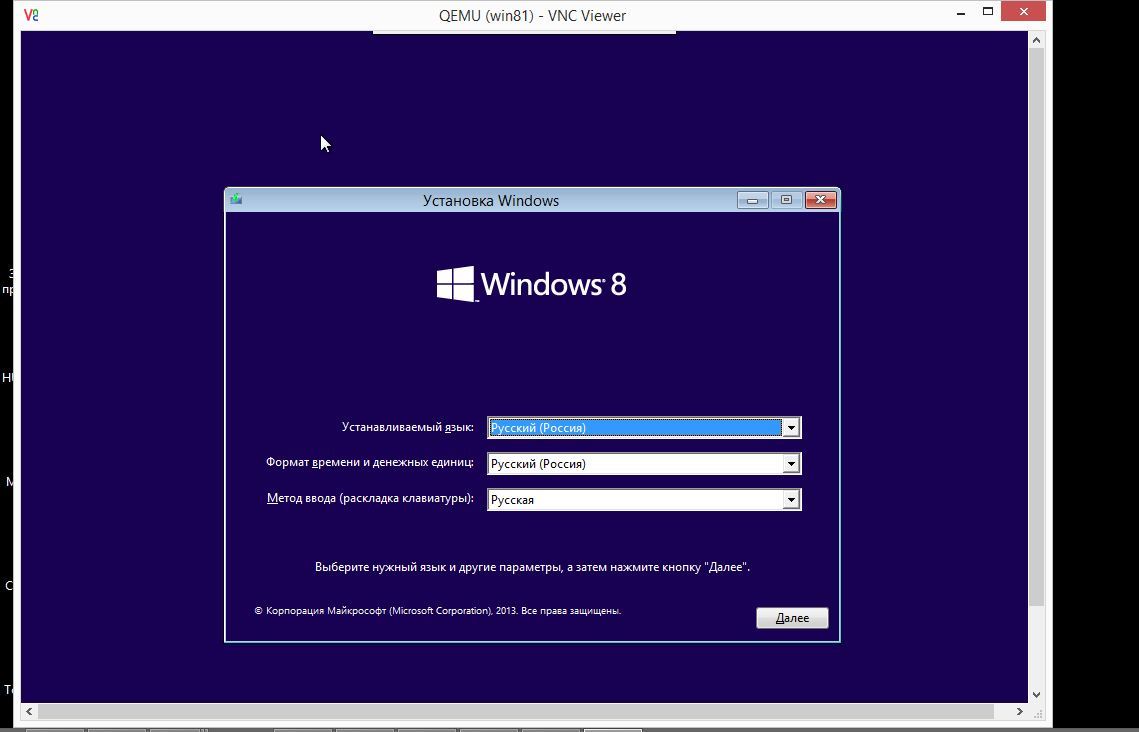Minimize the VNC Viewer window
The width and height of the screenshot is (1139, 732).
click(x=960, y=13)
